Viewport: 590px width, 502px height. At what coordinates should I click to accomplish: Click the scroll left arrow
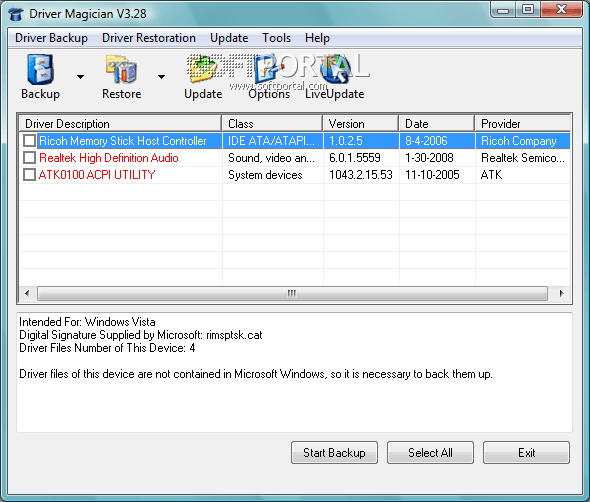point(27,293)
